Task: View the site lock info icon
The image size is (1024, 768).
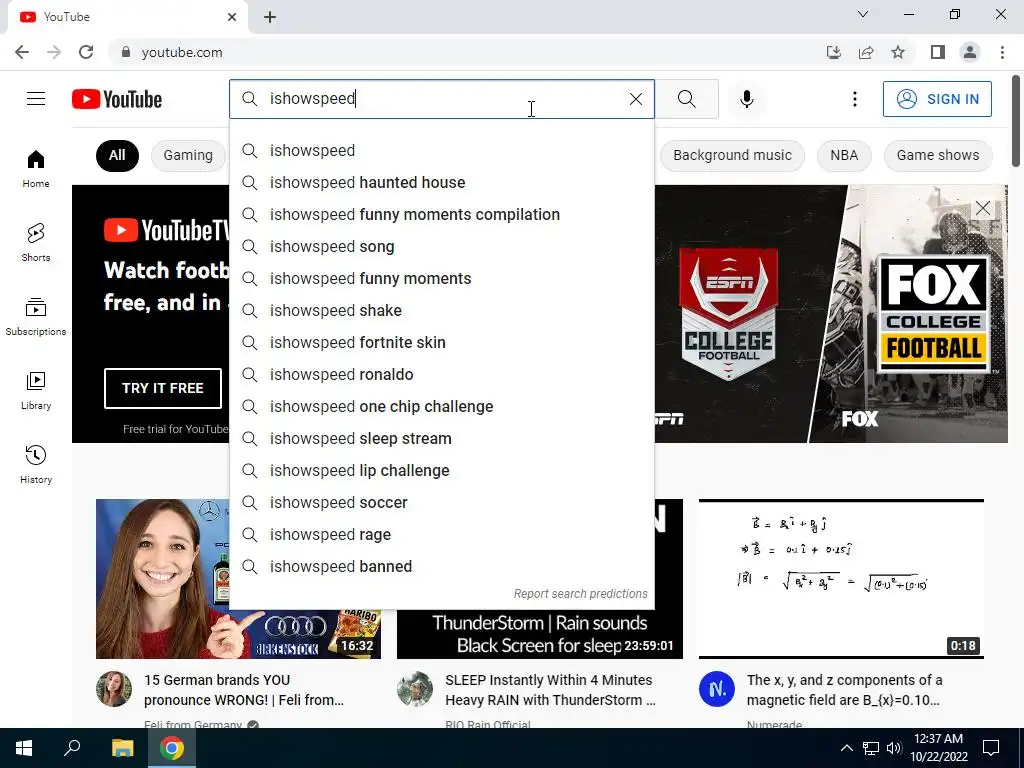Action: [126, 52]
